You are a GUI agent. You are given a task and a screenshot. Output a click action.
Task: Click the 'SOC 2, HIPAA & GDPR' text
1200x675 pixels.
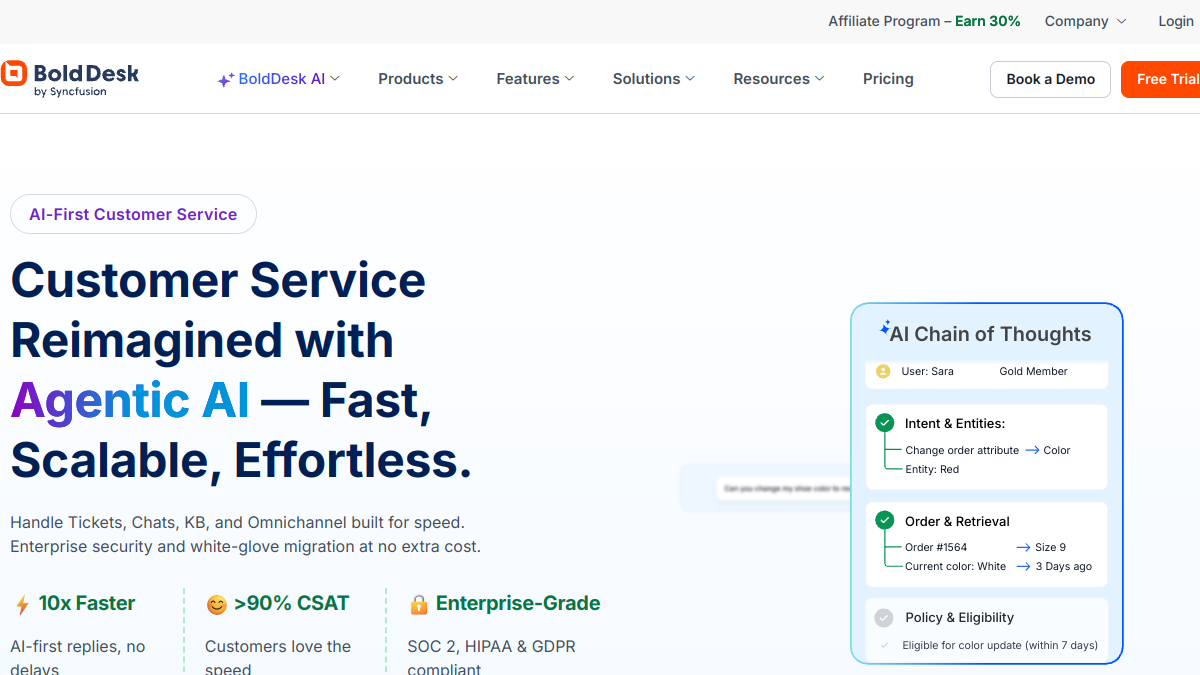tap(491, 647)
